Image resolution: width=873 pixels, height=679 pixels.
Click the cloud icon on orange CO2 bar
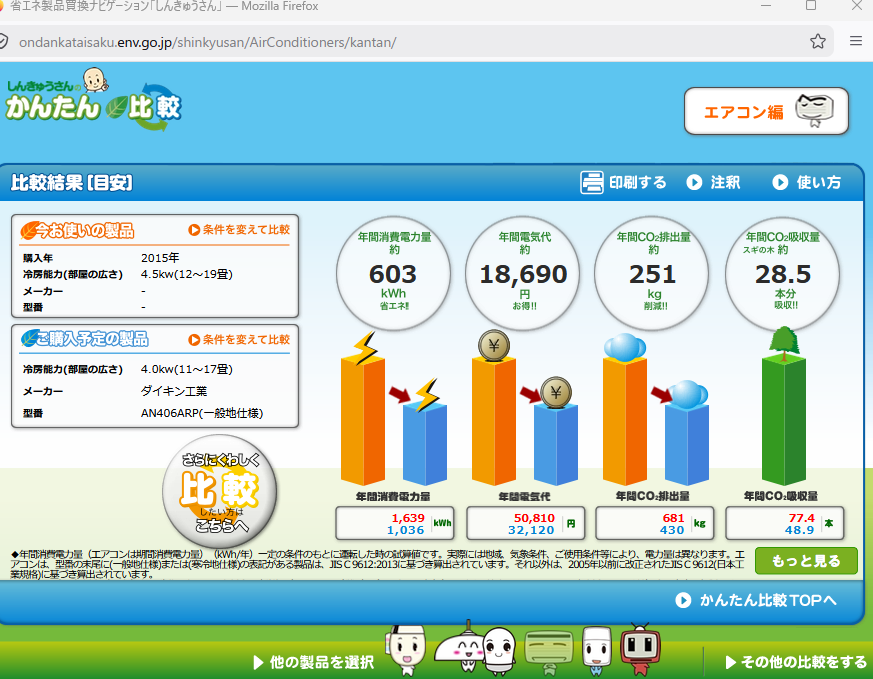pos(625,347)
